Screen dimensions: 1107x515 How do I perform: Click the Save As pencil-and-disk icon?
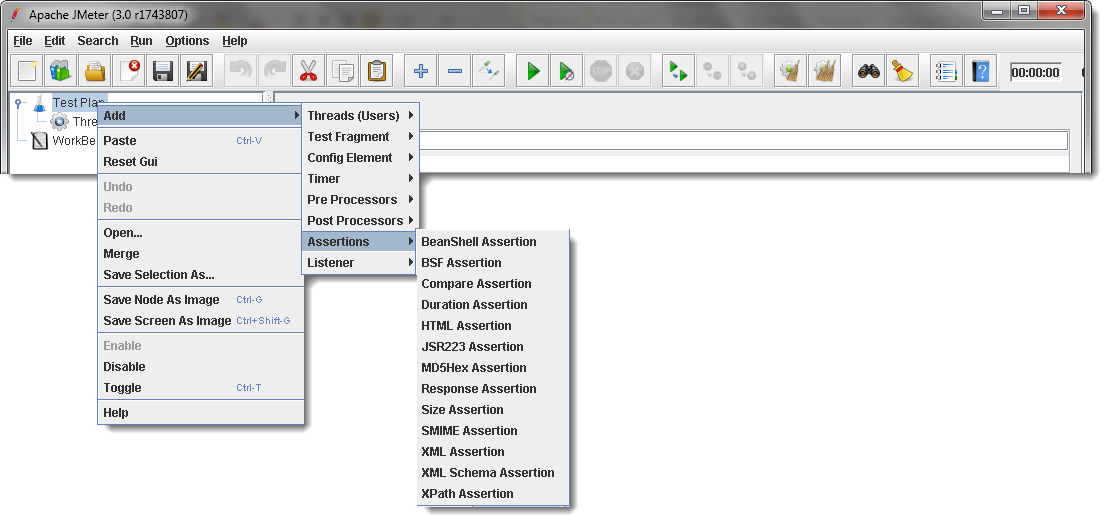coord(197,71)
